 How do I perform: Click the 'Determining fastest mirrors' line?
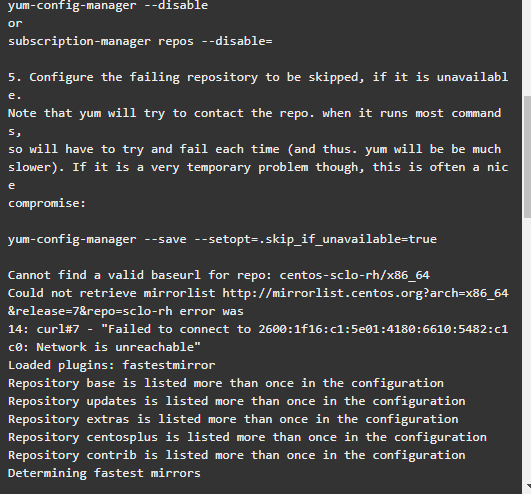click(x=104, y=473)
